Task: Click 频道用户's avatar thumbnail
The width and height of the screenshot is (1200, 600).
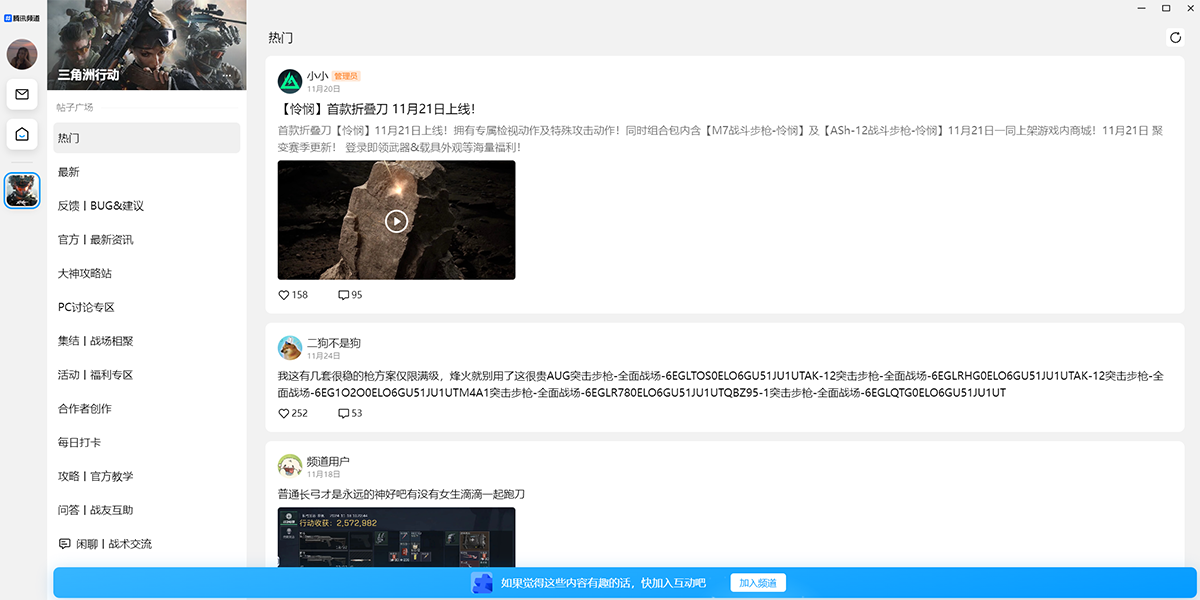Action: (x=289, y=464)
